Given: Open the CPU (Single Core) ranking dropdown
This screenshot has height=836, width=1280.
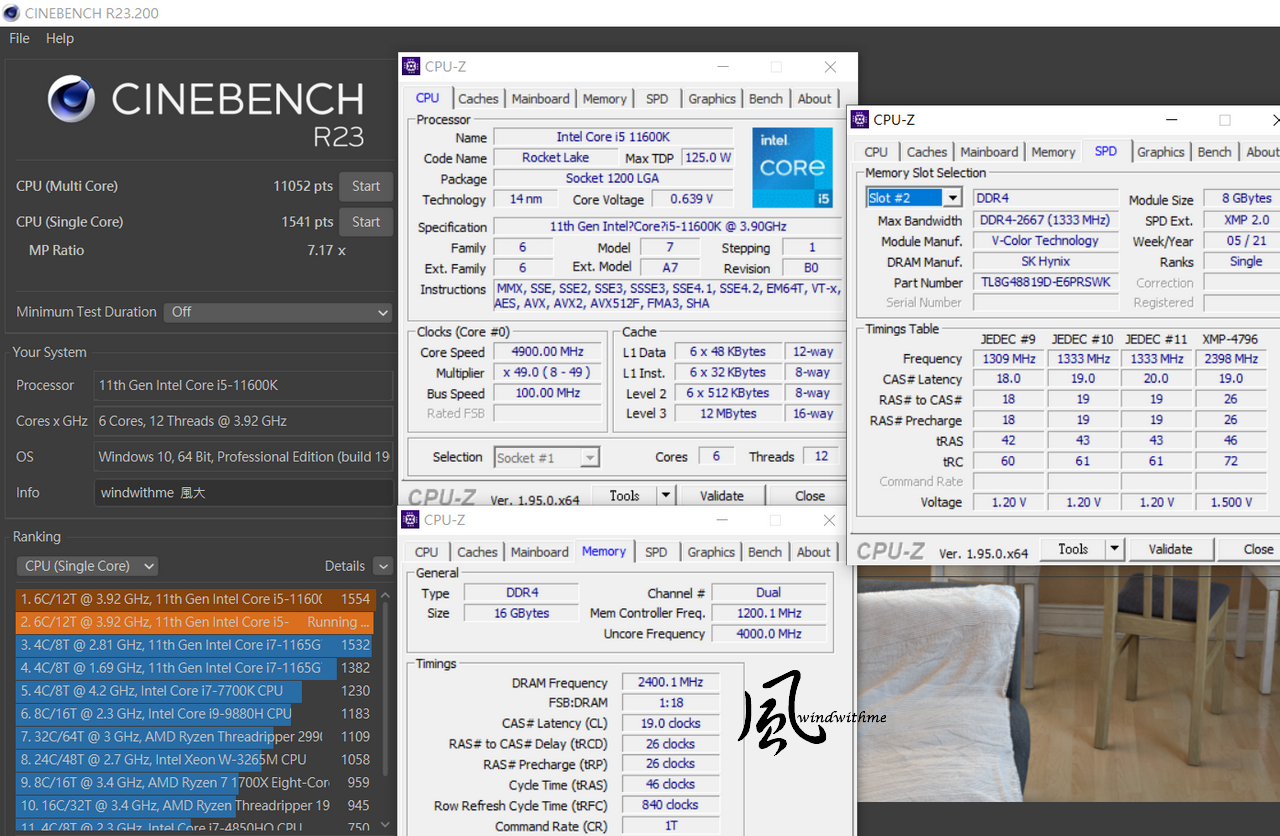Looking at the screenshot, I should 87,566.
